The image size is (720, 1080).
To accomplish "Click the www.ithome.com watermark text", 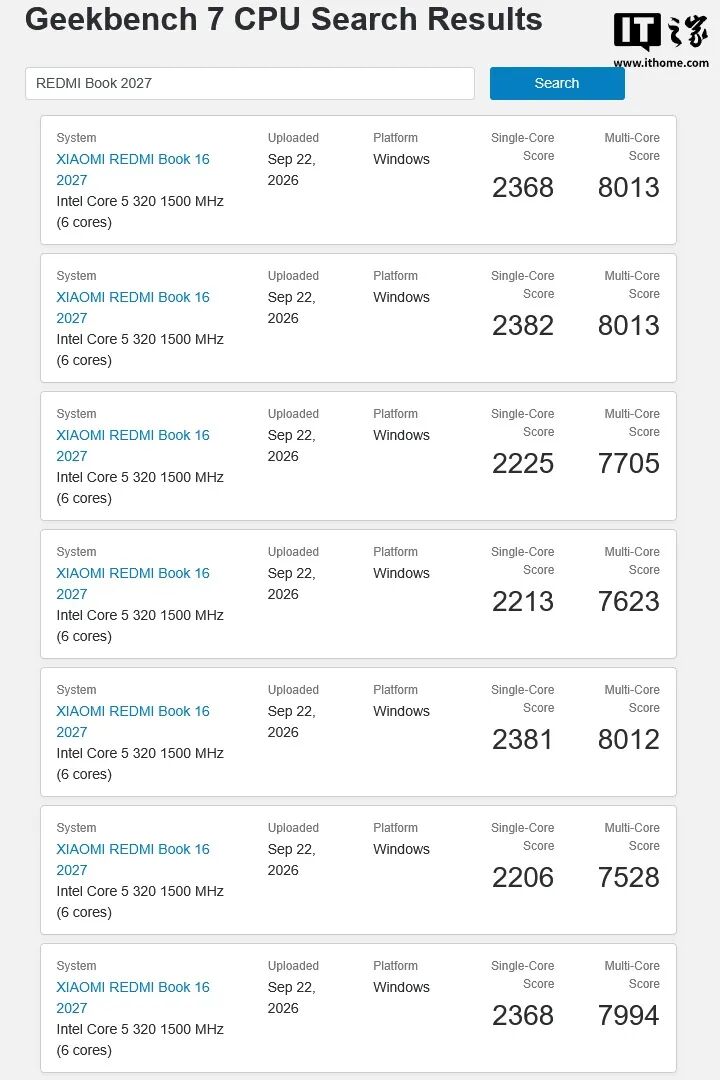I will 661,63.
